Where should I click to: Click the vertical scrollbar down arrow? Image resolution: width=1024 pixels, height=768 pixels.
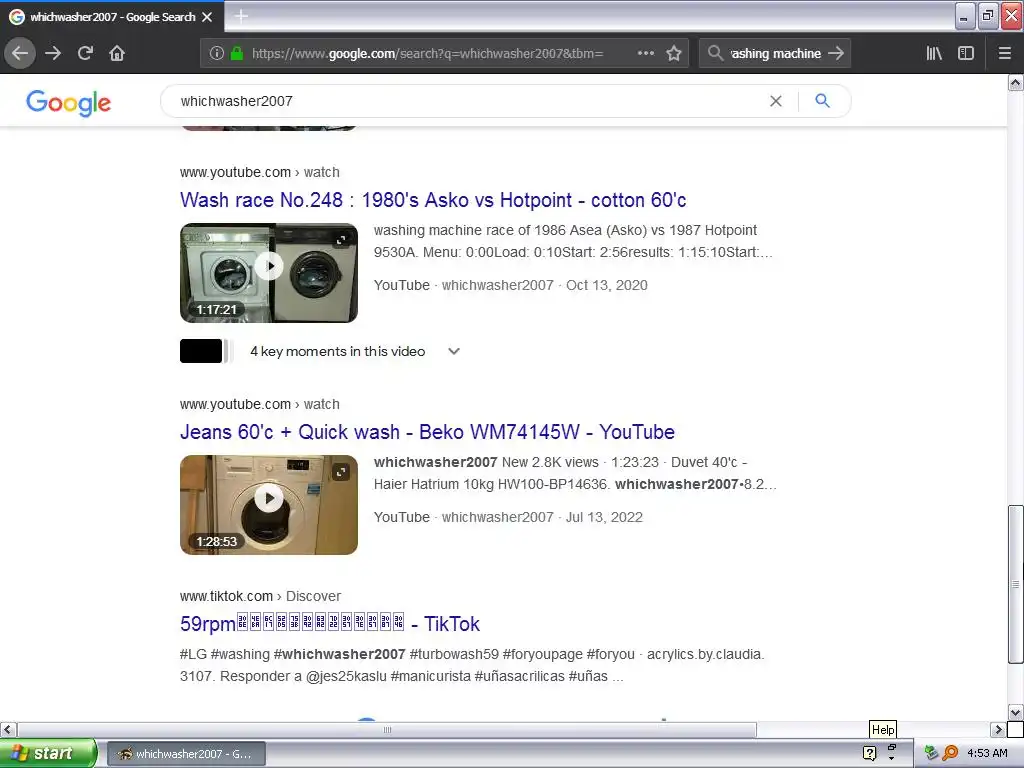click(1015, 712)
